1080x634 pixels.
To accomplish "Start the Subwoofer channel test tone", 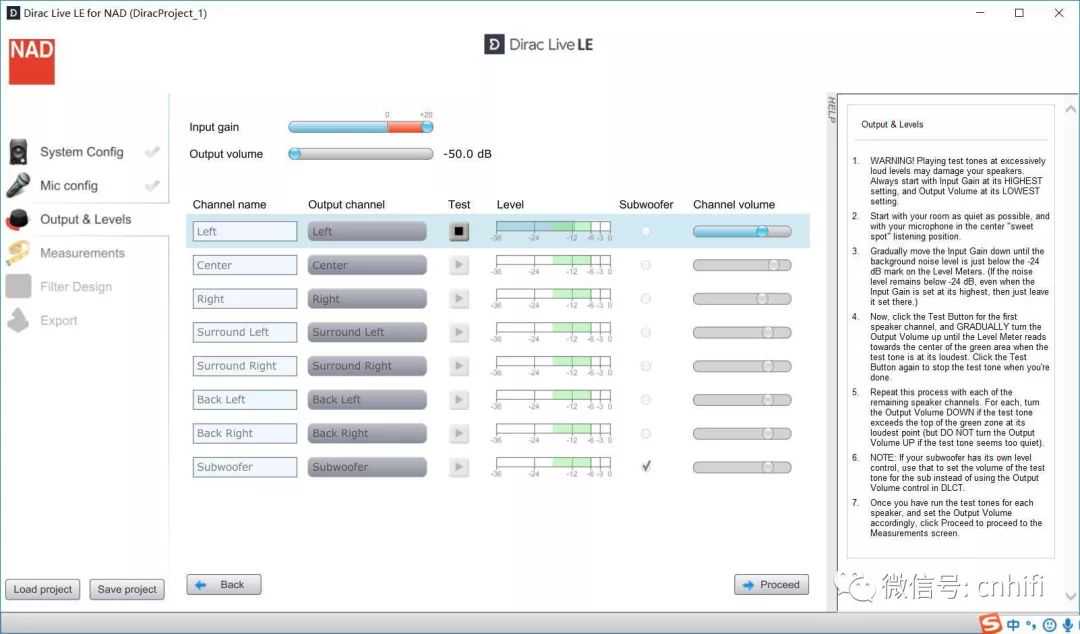I will (459, 467).
